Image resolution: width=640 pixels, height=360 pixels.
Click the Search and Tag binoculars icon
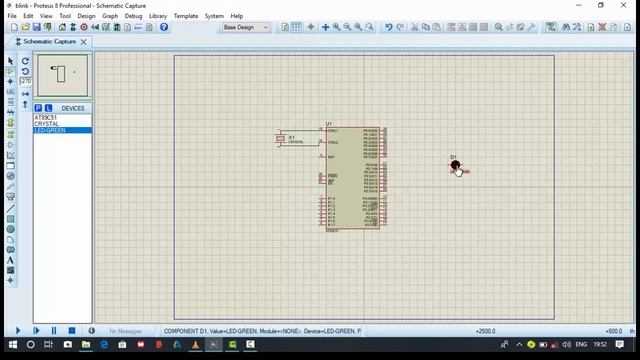pos(566,27)
